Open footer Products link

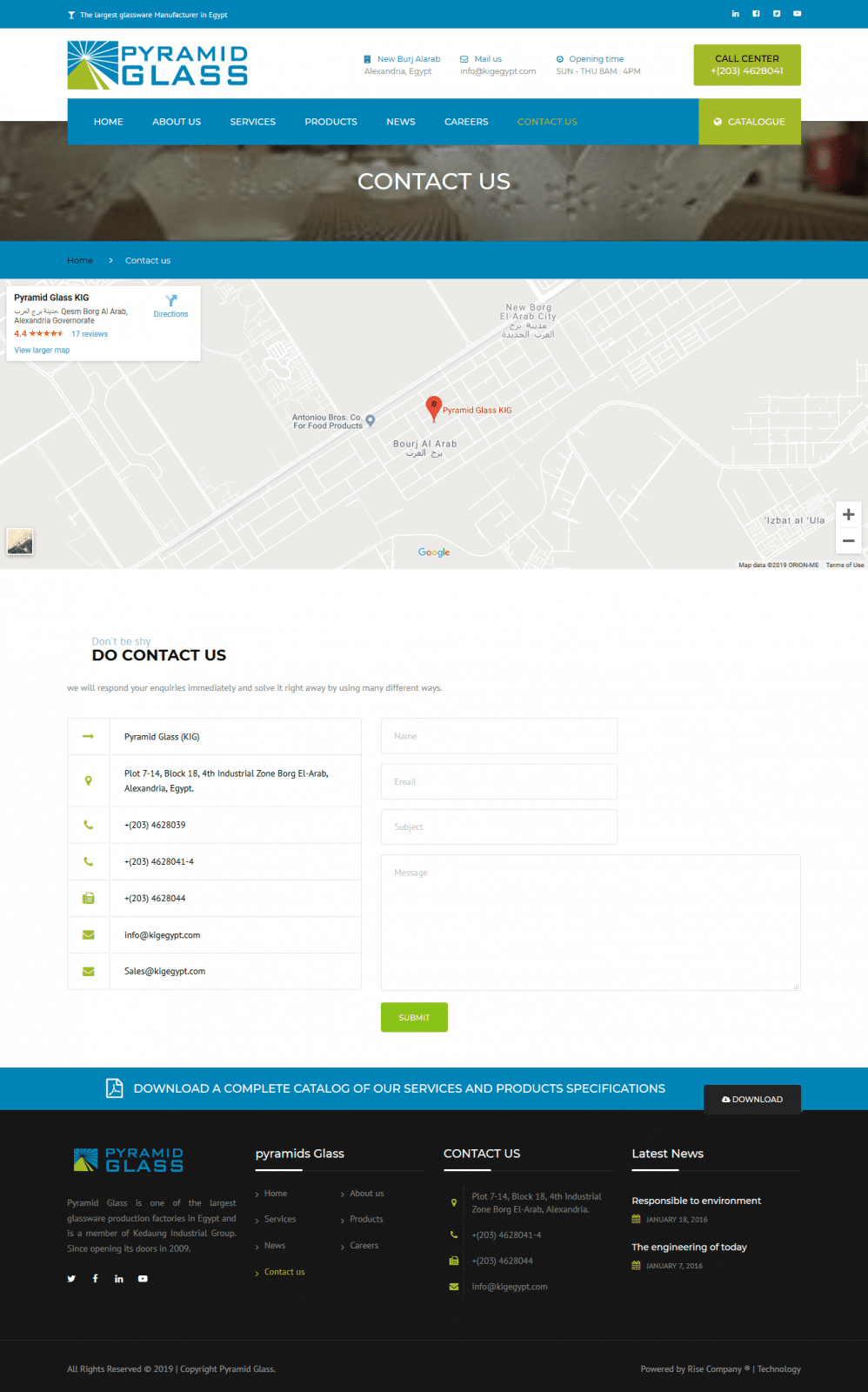click(x=366, y=1219)
